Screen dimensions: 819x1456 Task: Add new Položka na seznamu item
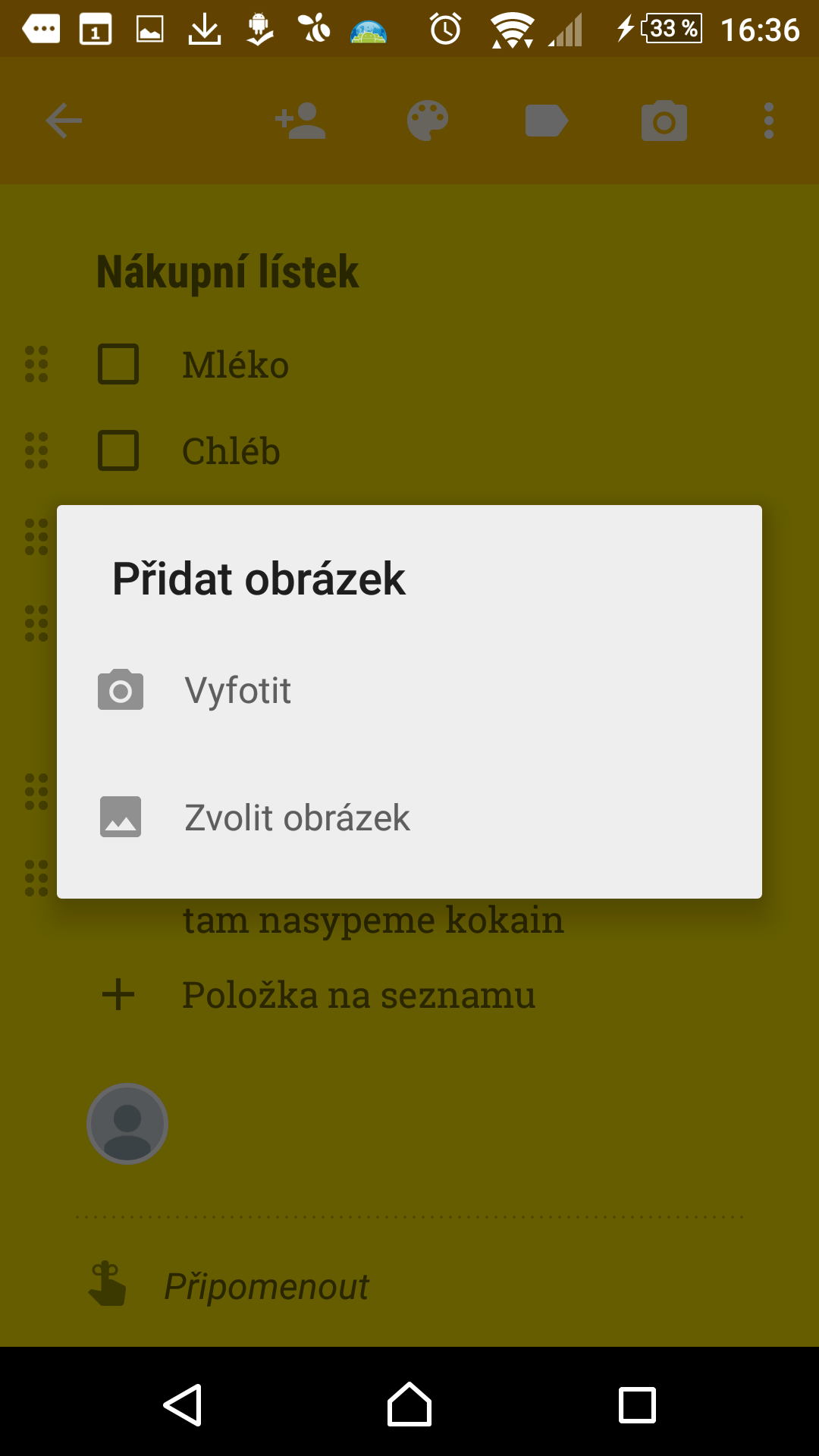coord(359,994)
